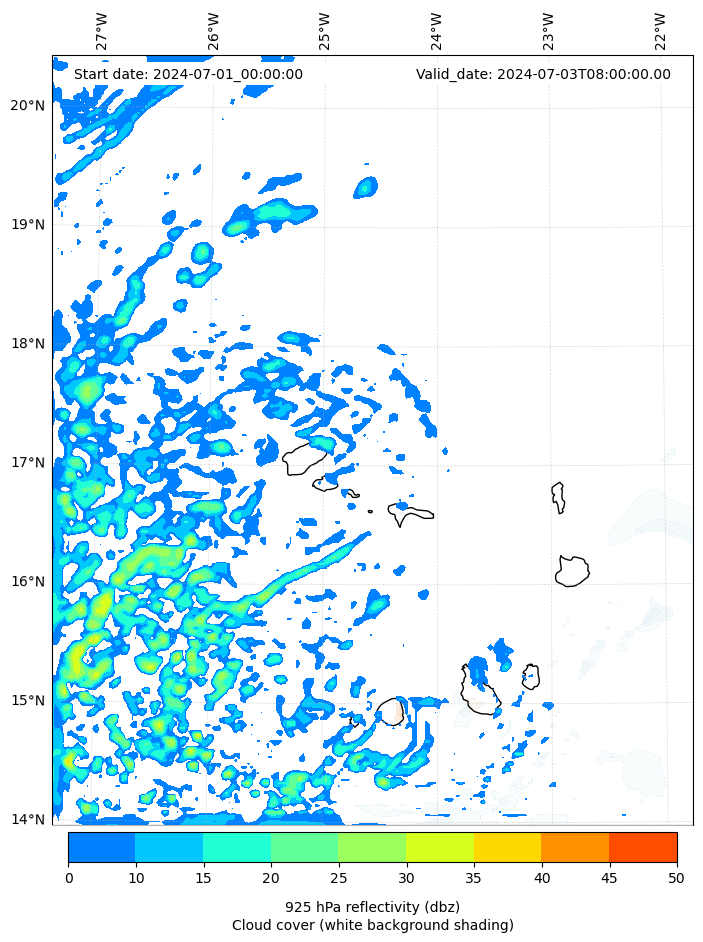Pick the red-orange 45–50 dBZ colorbar segment
The height and width of the screenshot is (942, 703).
[642, 847]
